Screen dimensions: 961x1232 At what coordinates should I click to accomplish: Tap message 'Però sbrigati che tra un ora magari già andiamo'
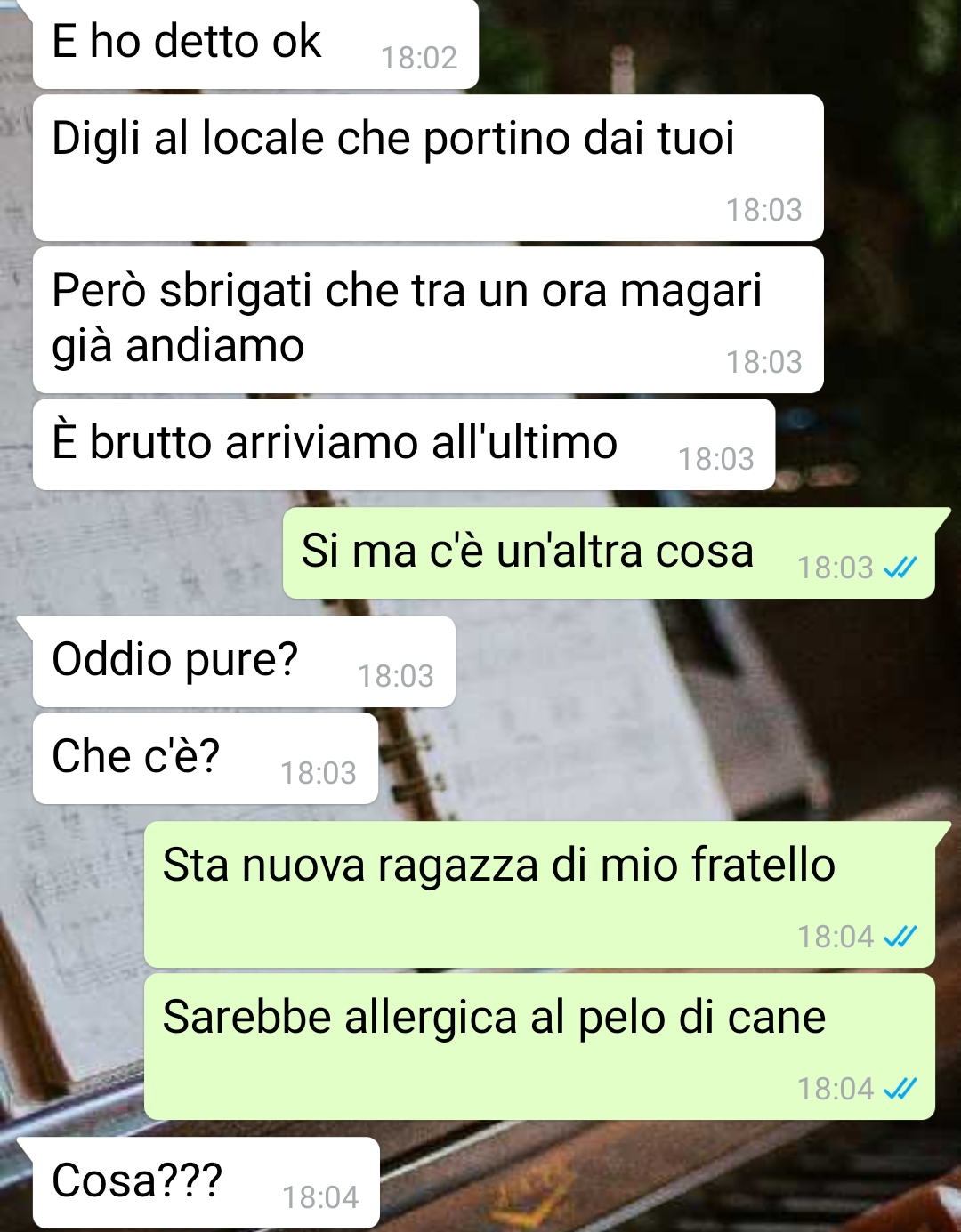[x=428, y=320]
